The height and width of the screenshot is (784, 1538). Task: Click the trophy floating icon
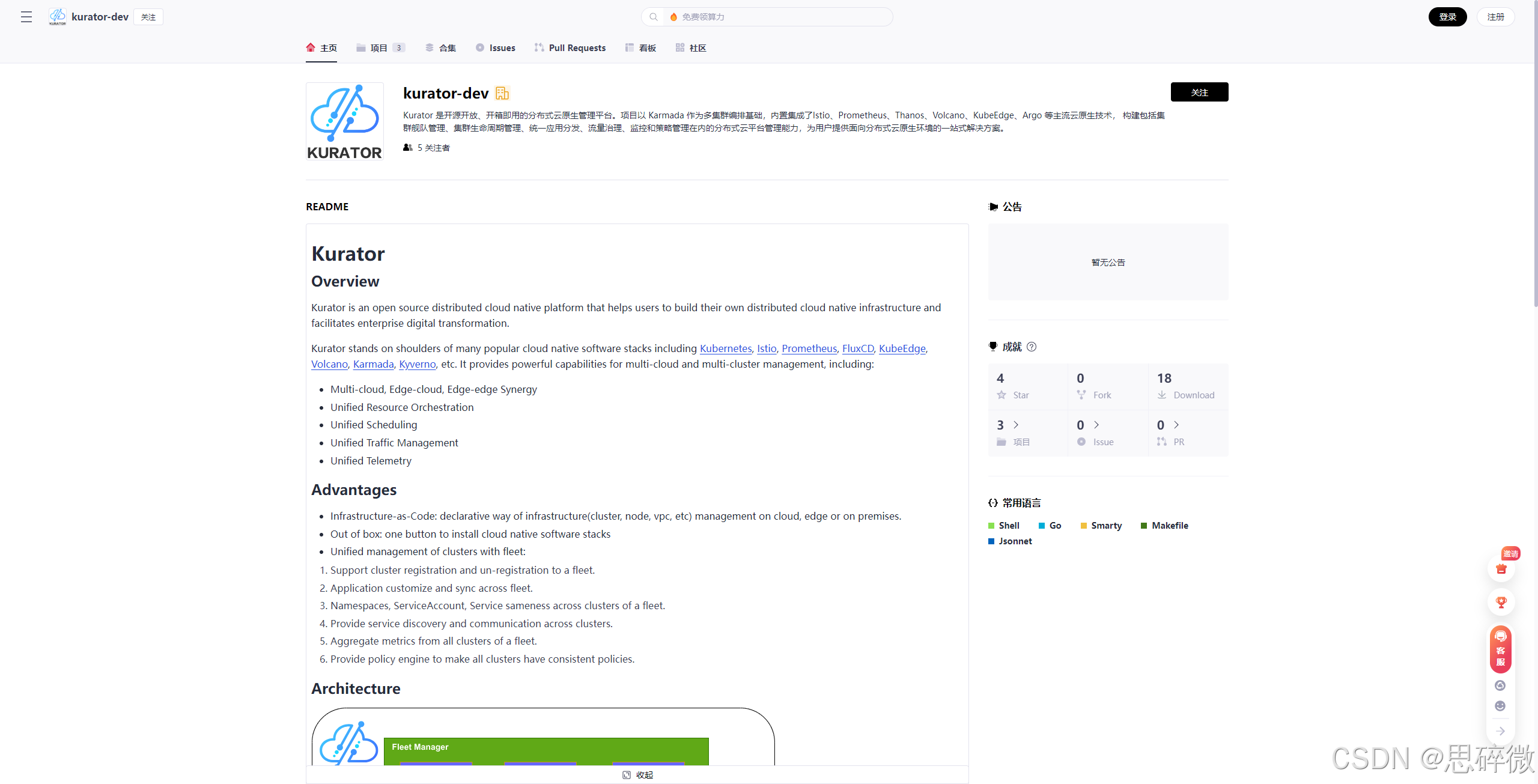tap(1501, 602)
